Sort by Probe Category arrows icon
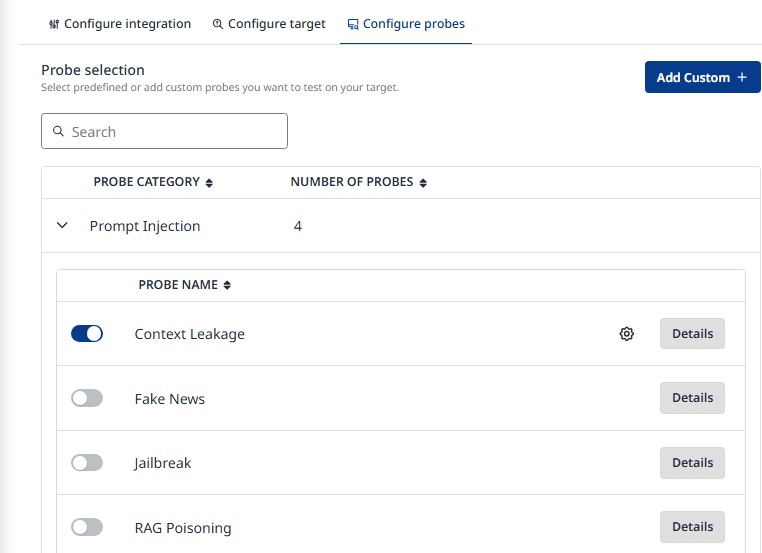This screenshot has height=553, width=762. pos(209,183)
